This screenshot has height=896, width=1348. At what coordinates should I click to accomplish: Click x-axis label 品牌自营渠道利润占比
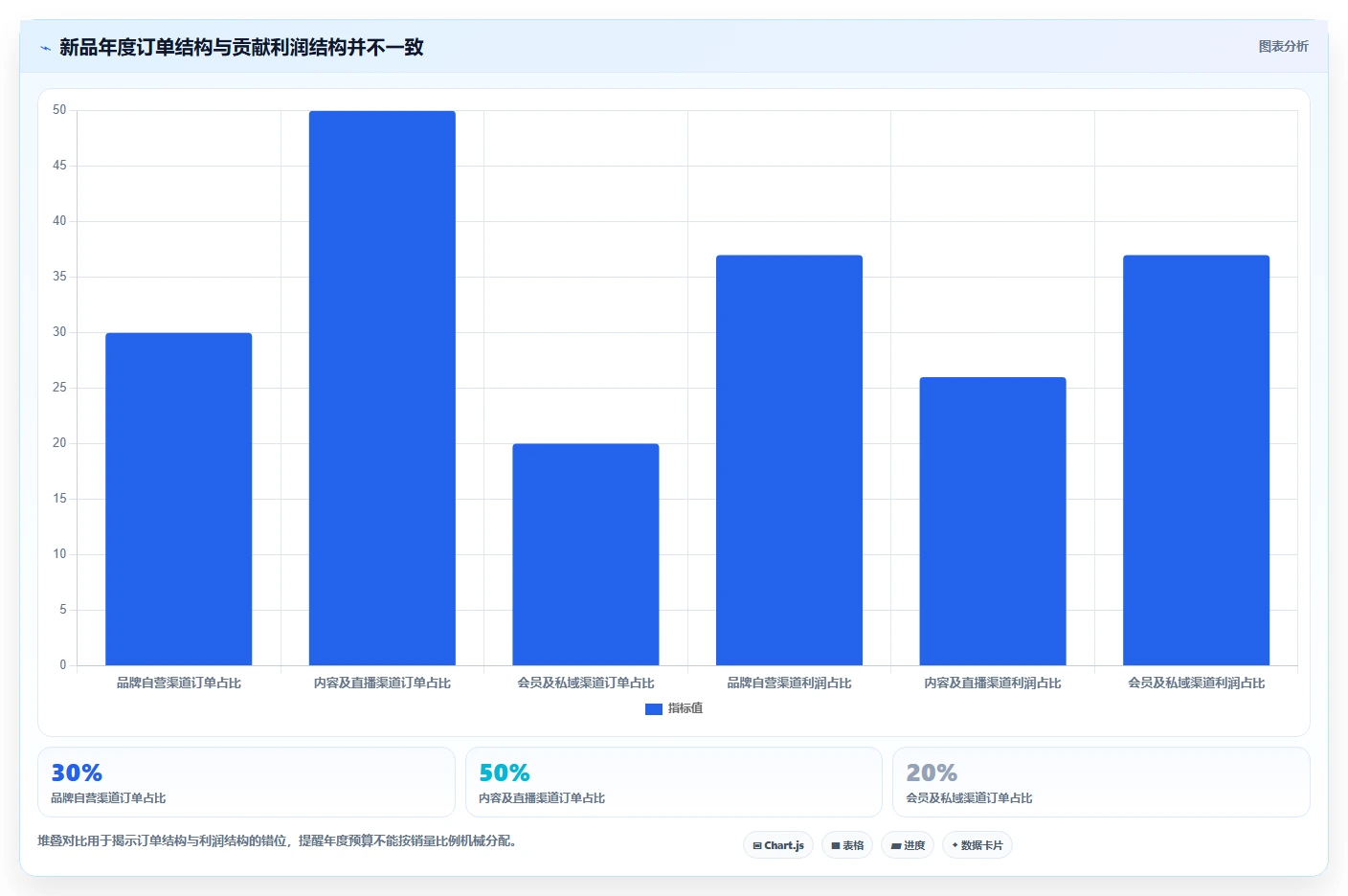(789, 683)
